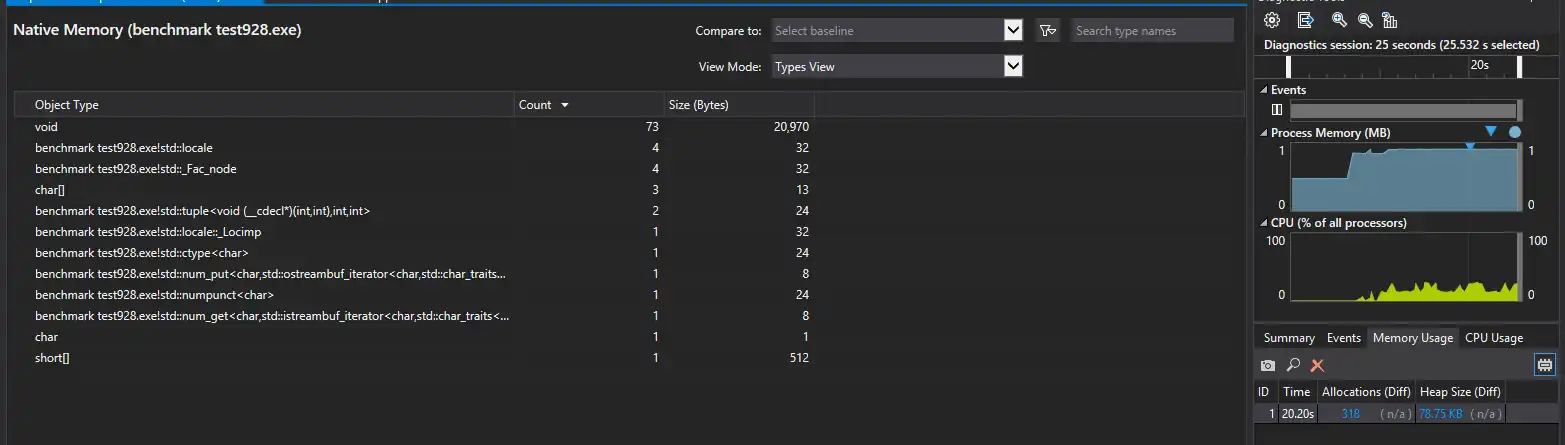1565x445 pixels.
Task: Switch to the Summary tab
Action: coord(1288,338)
